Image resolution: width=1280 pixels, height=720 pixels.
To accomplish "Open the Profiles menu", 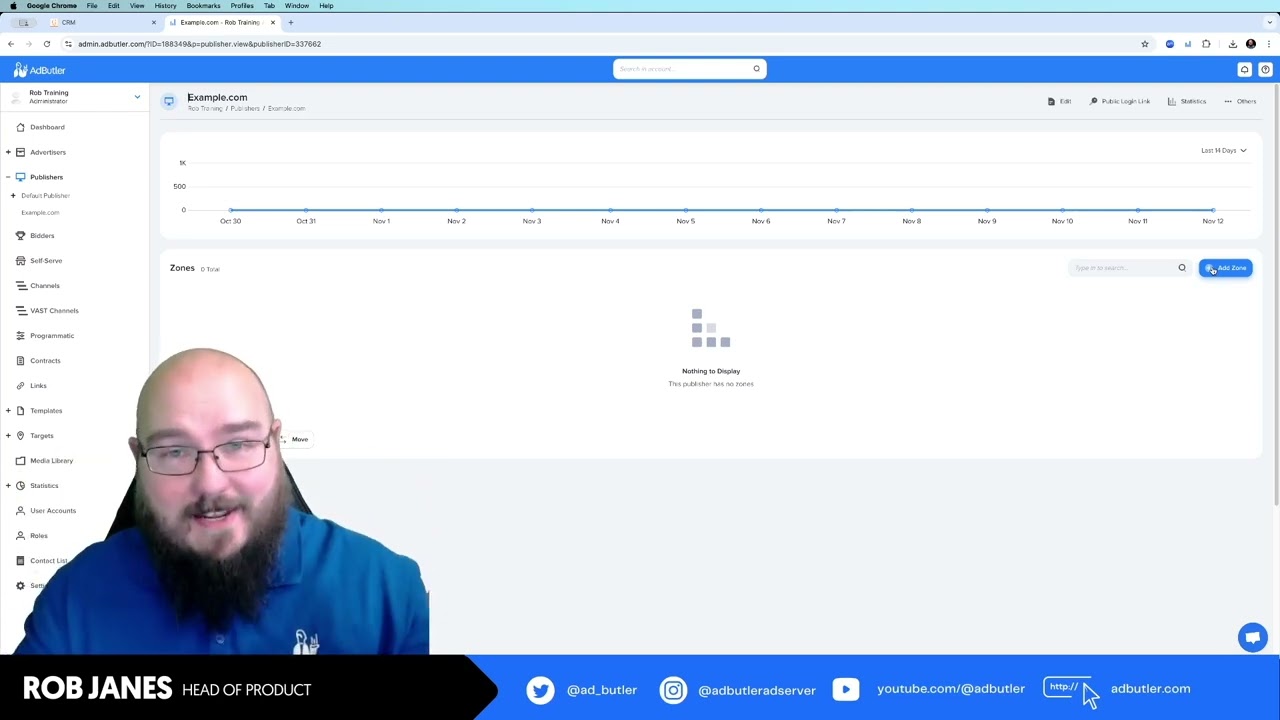I will tap(242, 6).
